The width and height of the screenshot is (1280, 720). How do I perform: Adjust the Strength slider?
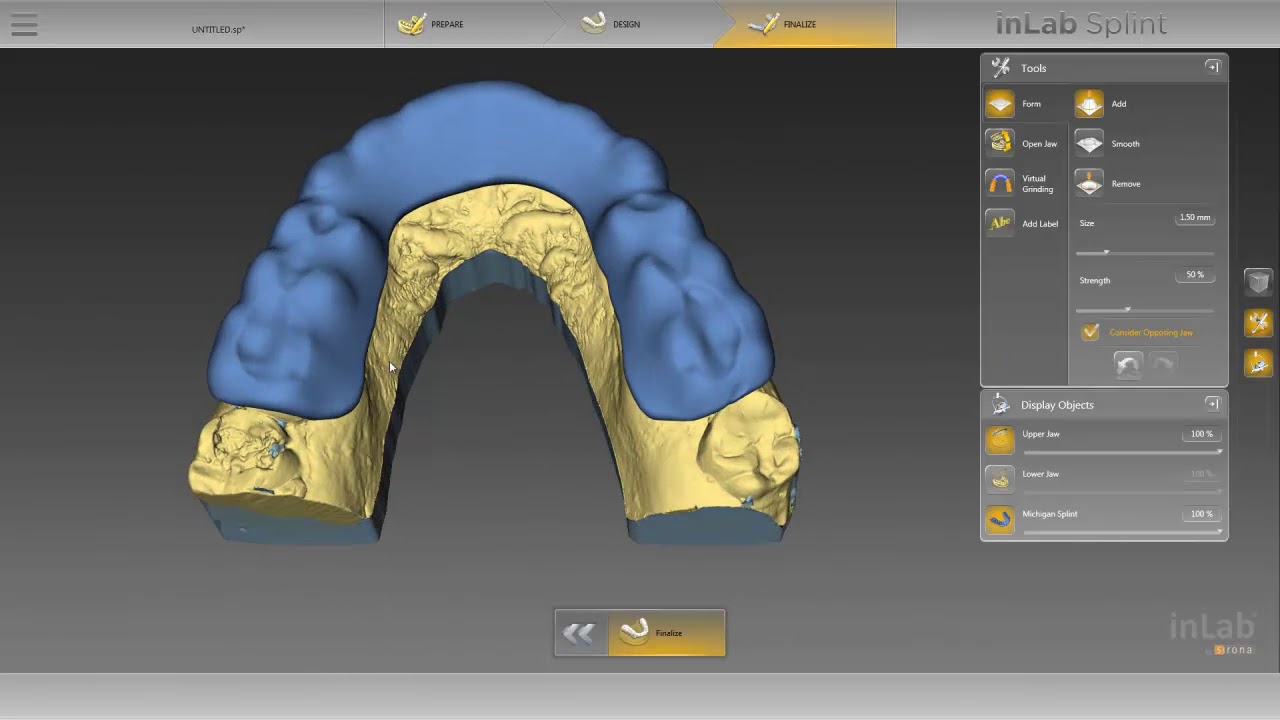1145,310
